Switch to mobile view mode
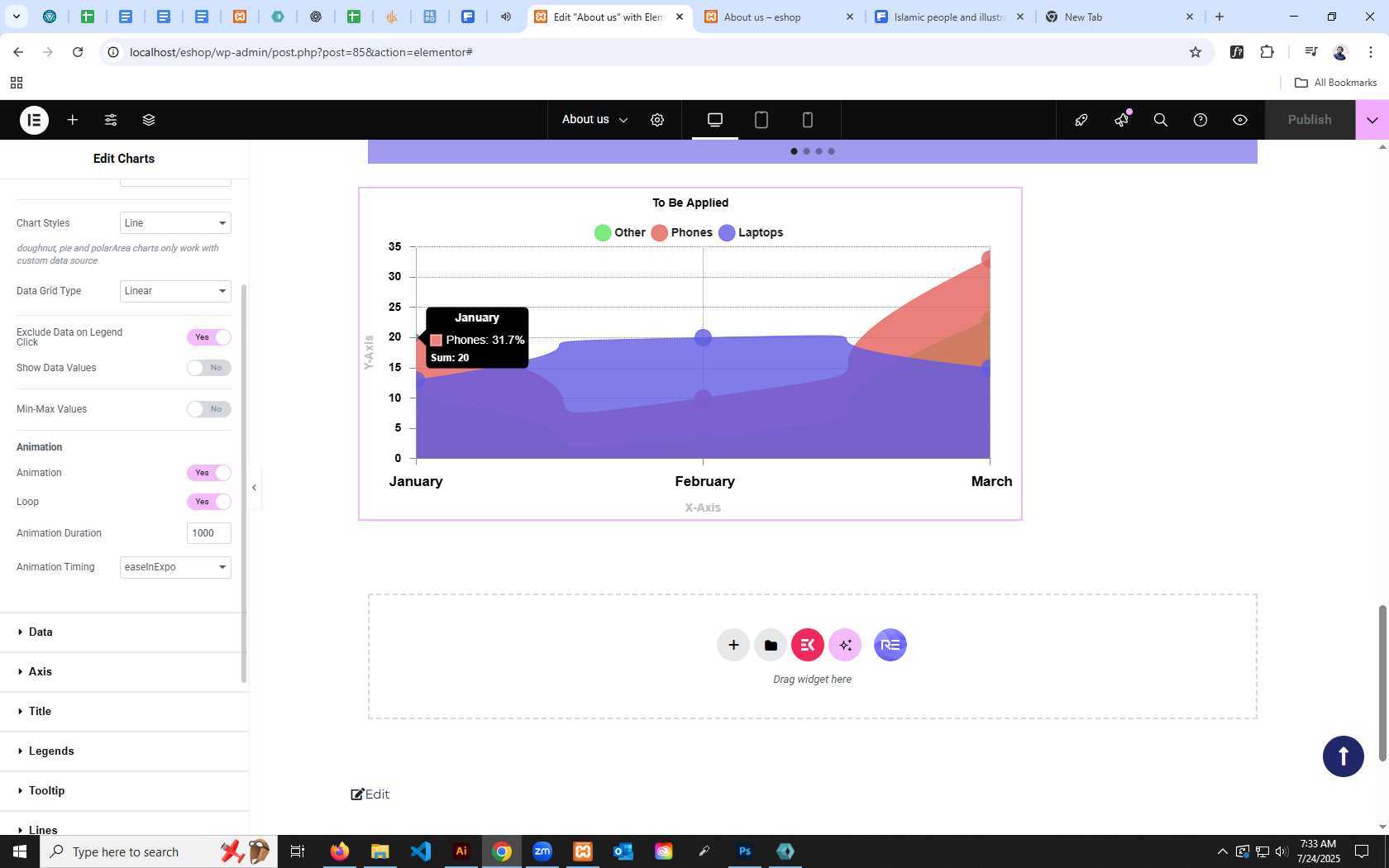Image resolution: width=1389 pixels, height=868 pixels. tap(808, 120)
